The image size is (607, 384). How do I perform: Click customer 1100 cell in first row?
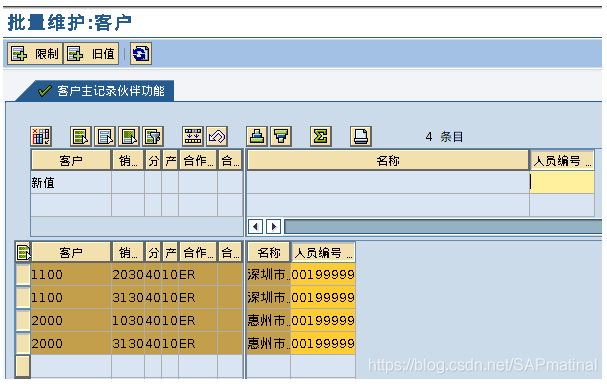(x=71, y=274)
